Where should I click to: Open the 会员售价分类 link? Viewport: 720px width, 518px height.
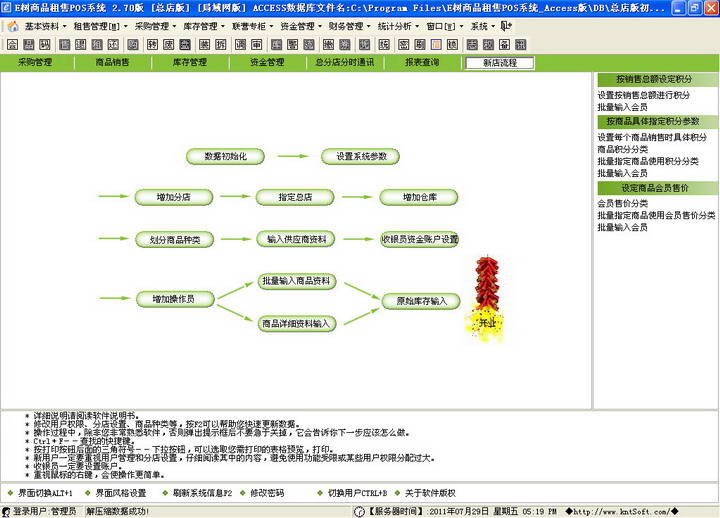coord(623,203)
